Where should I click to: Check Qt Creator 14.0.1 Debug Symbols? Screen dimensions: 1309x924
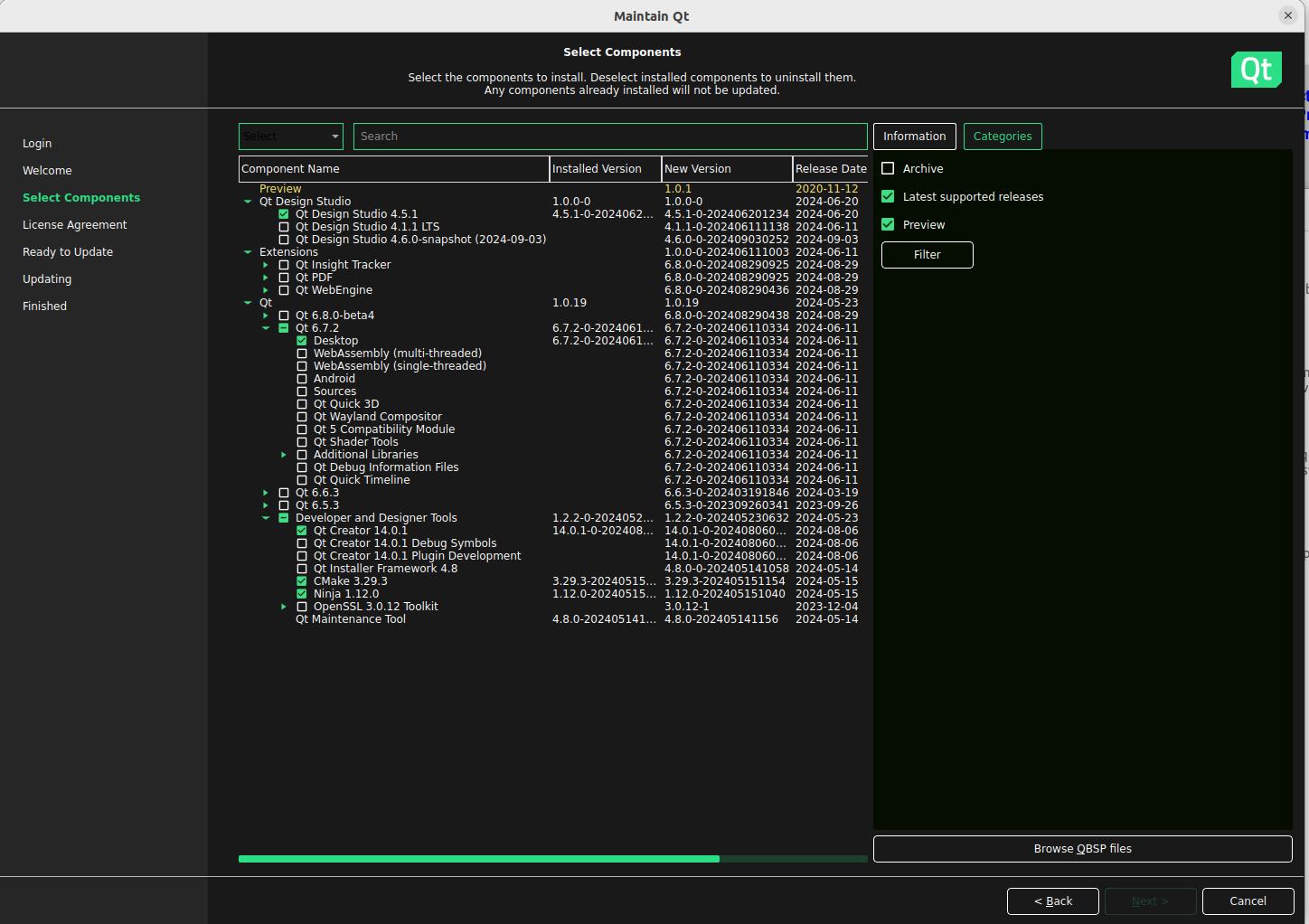tap(302, 543)
